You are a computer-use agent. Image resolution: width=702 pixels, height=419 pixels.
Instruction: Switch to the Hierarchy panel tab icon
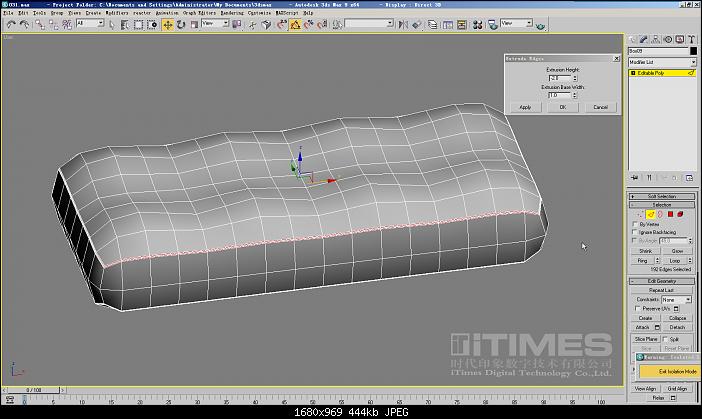click(656, 39)
